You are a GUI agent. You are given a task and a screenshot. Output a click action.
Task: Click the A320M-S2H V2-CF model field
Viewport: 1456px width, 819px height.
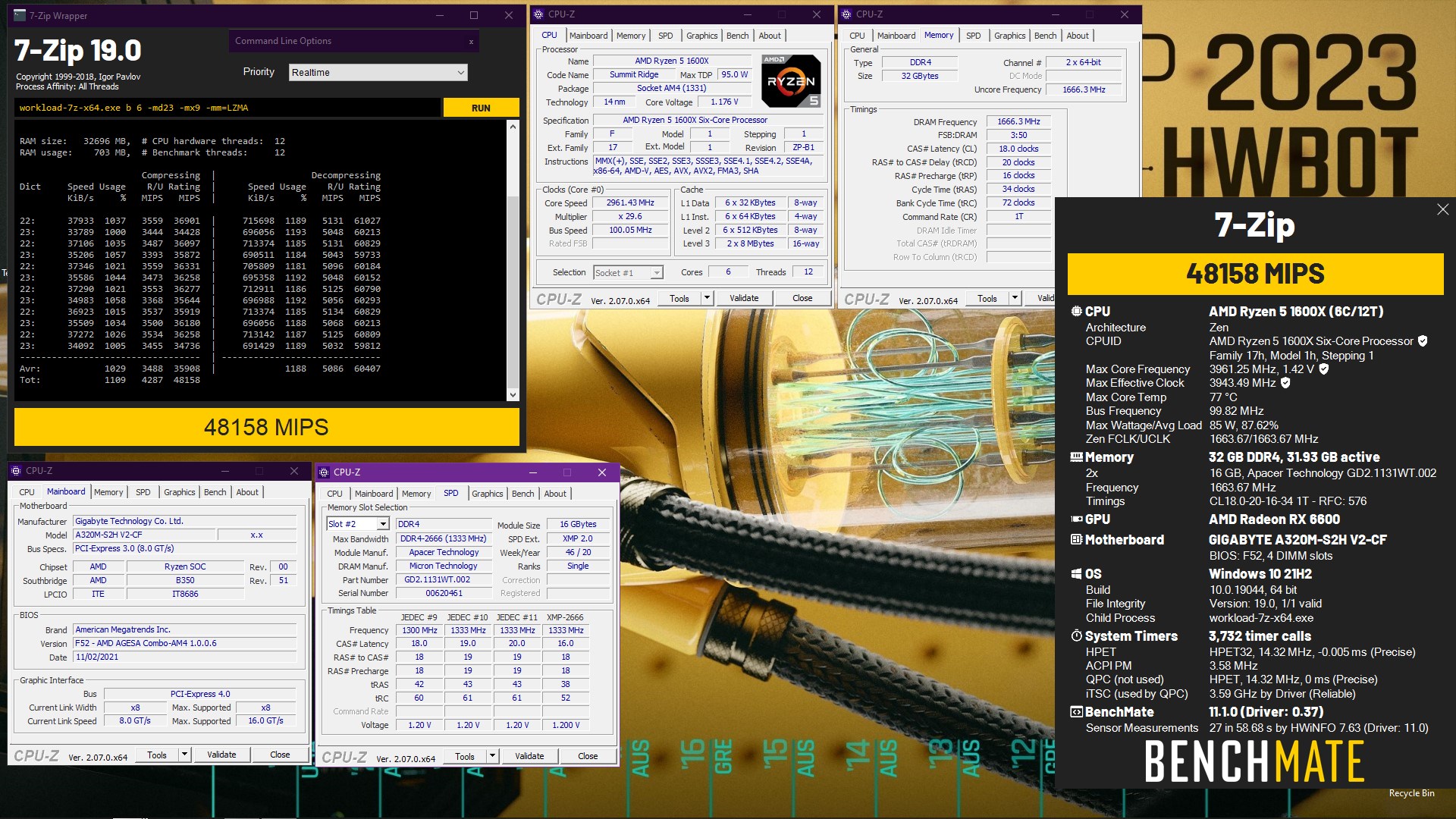point(143,535)
